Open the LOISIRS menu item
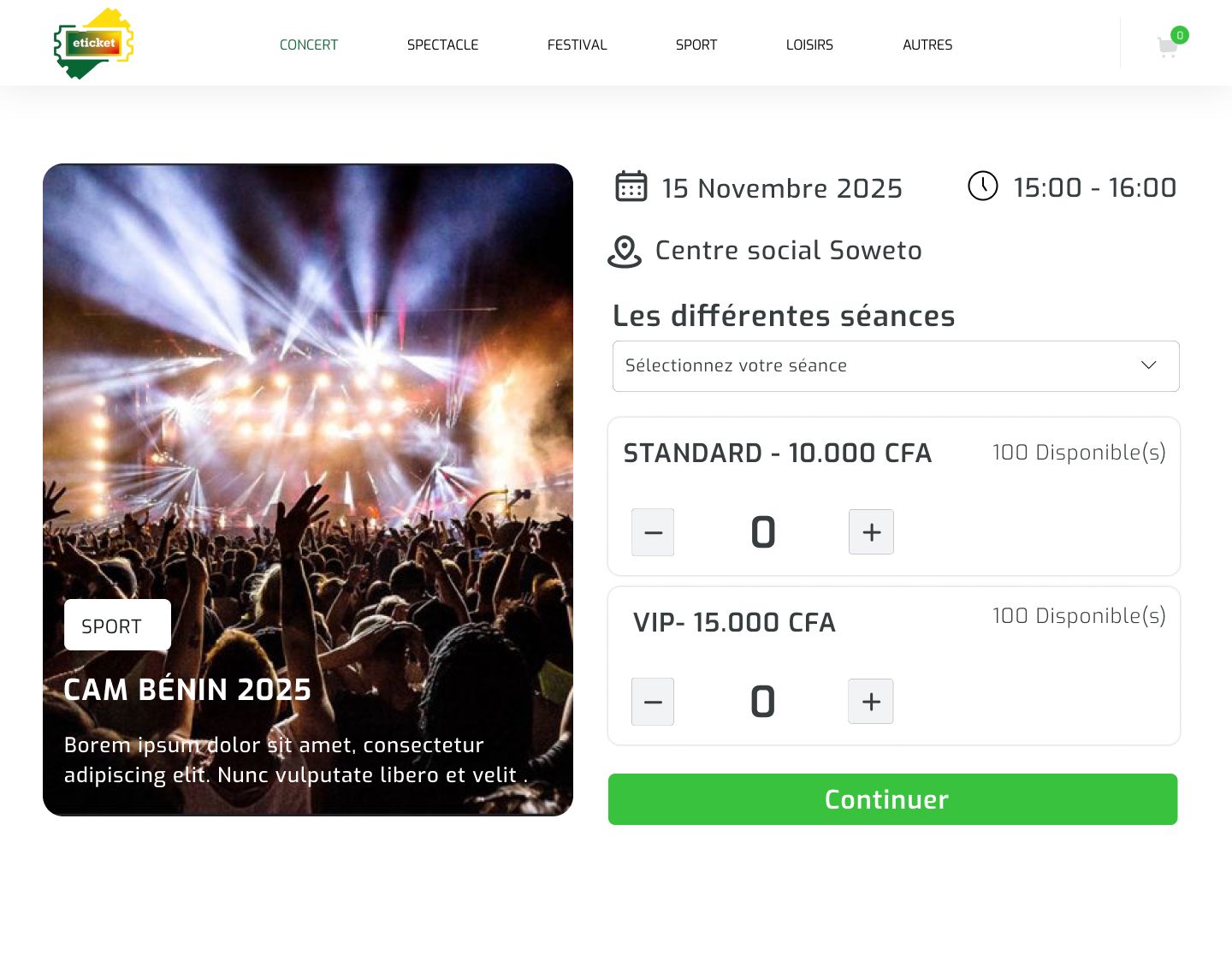This screenshot has width=1232, height=967. (x=809, y=44)
